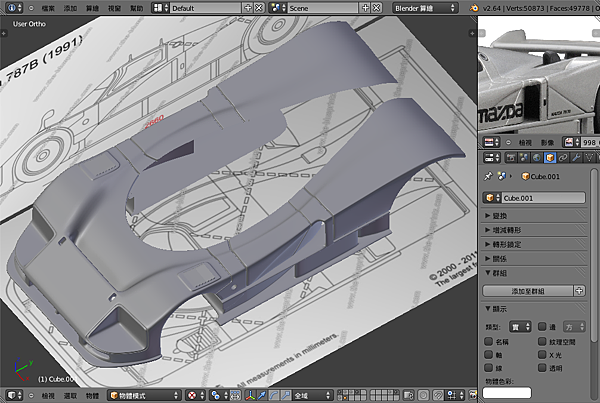The height and width of the screenshot is (403, 600).
Task: Open the image editor 檢視 menu
Action: point(525,142)
